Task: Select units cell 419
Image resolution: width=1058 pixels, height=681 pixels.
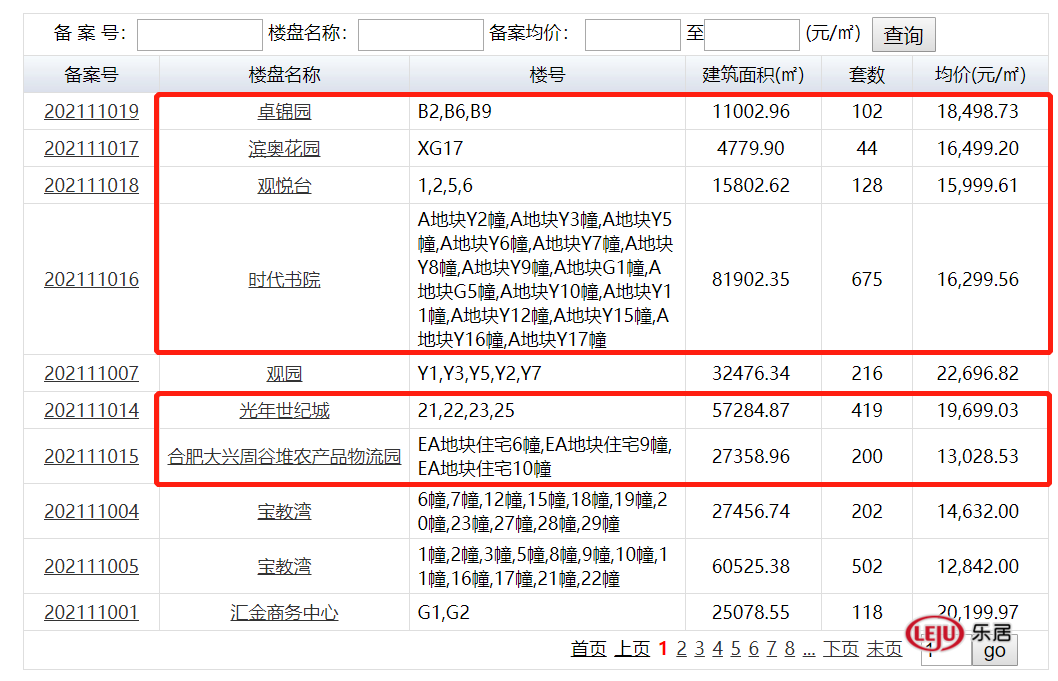Action: coord(867,410)
